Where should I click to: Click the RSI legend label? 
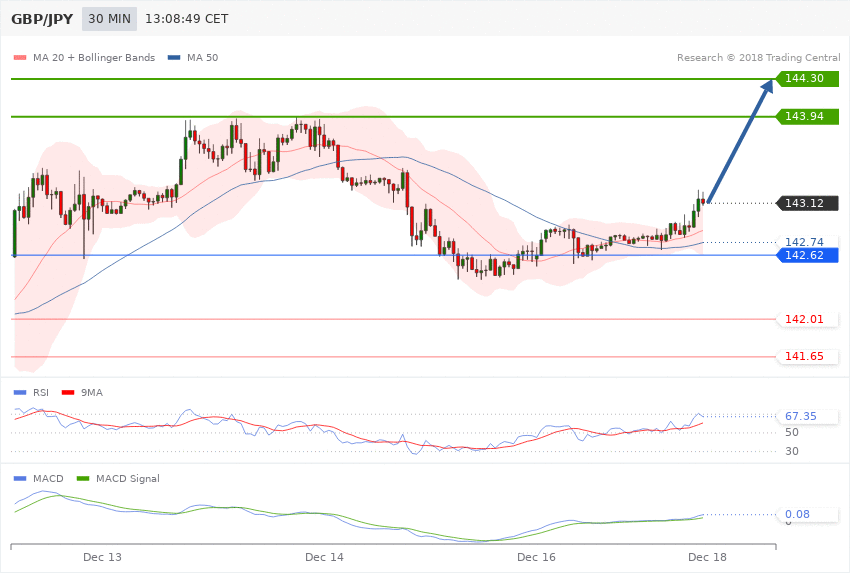[x=41, y=392]
